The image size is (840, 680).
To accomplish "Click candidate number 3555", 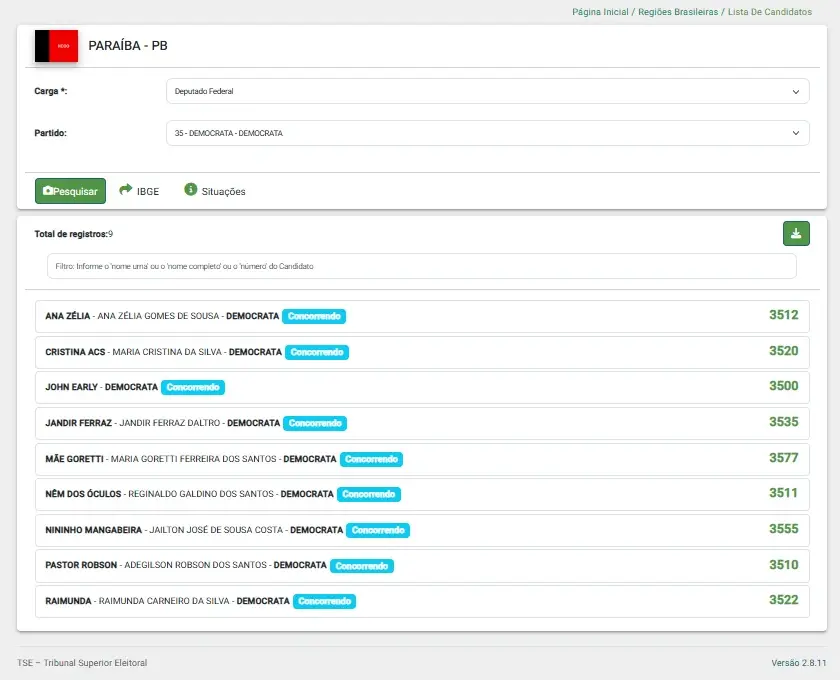I will pos(783,529).
